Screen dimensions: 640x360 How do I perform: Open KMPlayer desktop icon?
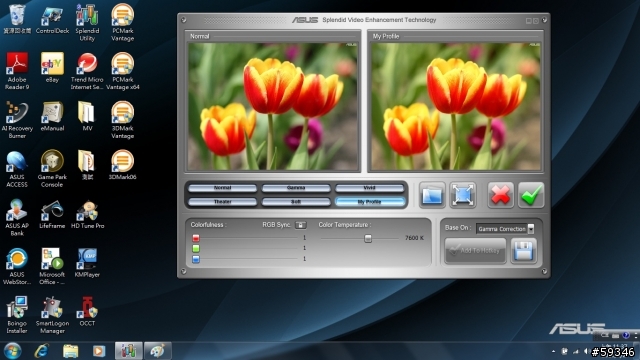pos(87,262)
